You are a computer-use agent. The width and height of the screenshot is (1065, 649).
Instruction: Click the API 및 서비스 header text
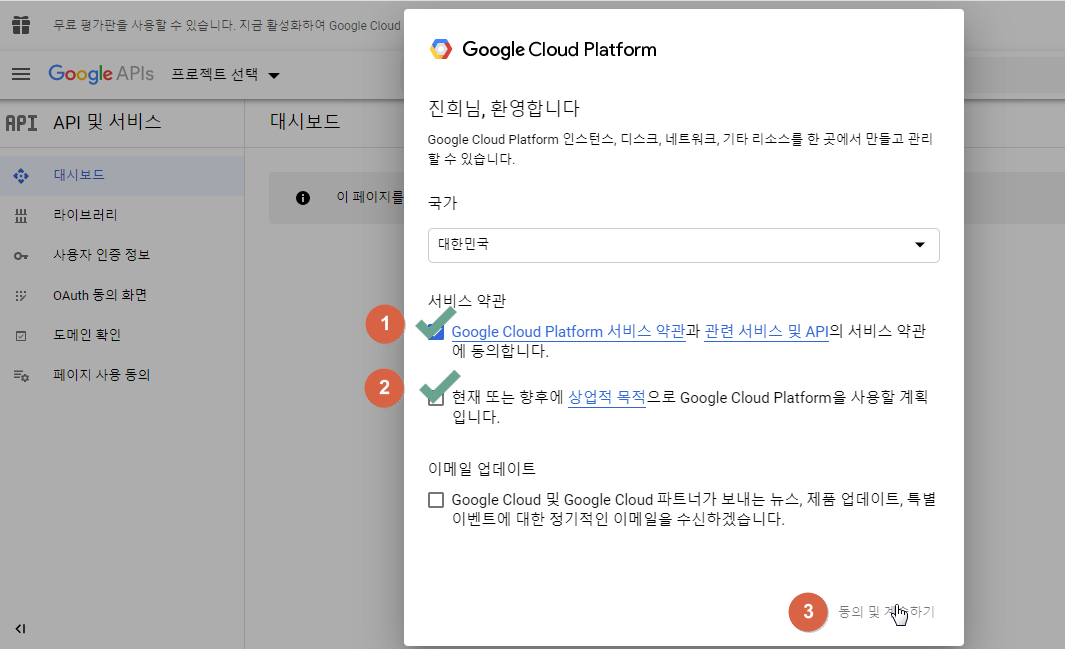pyautogui.click(x=107, y=122)
